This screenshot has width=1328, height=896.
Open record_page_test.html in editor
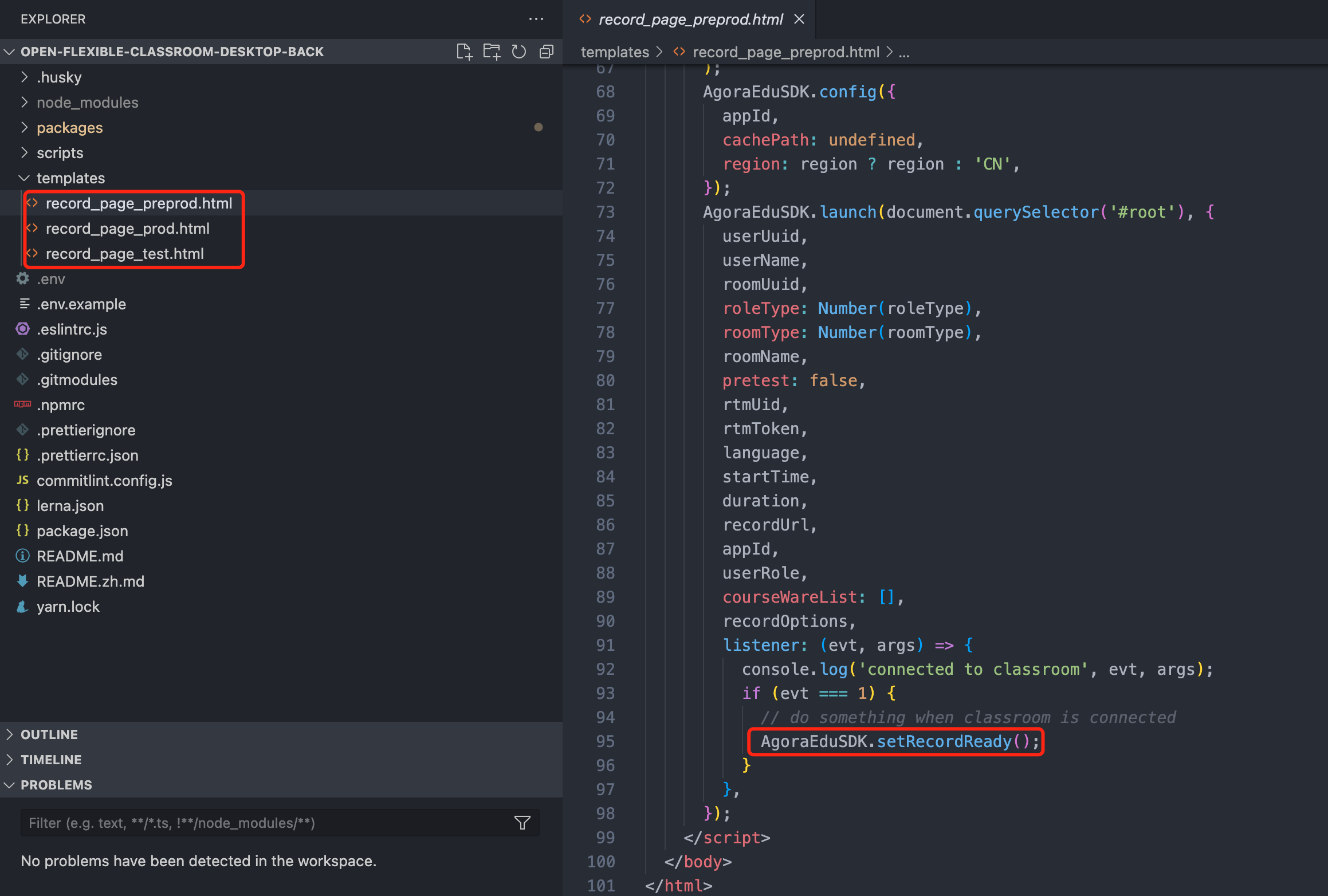click(124, 252)
